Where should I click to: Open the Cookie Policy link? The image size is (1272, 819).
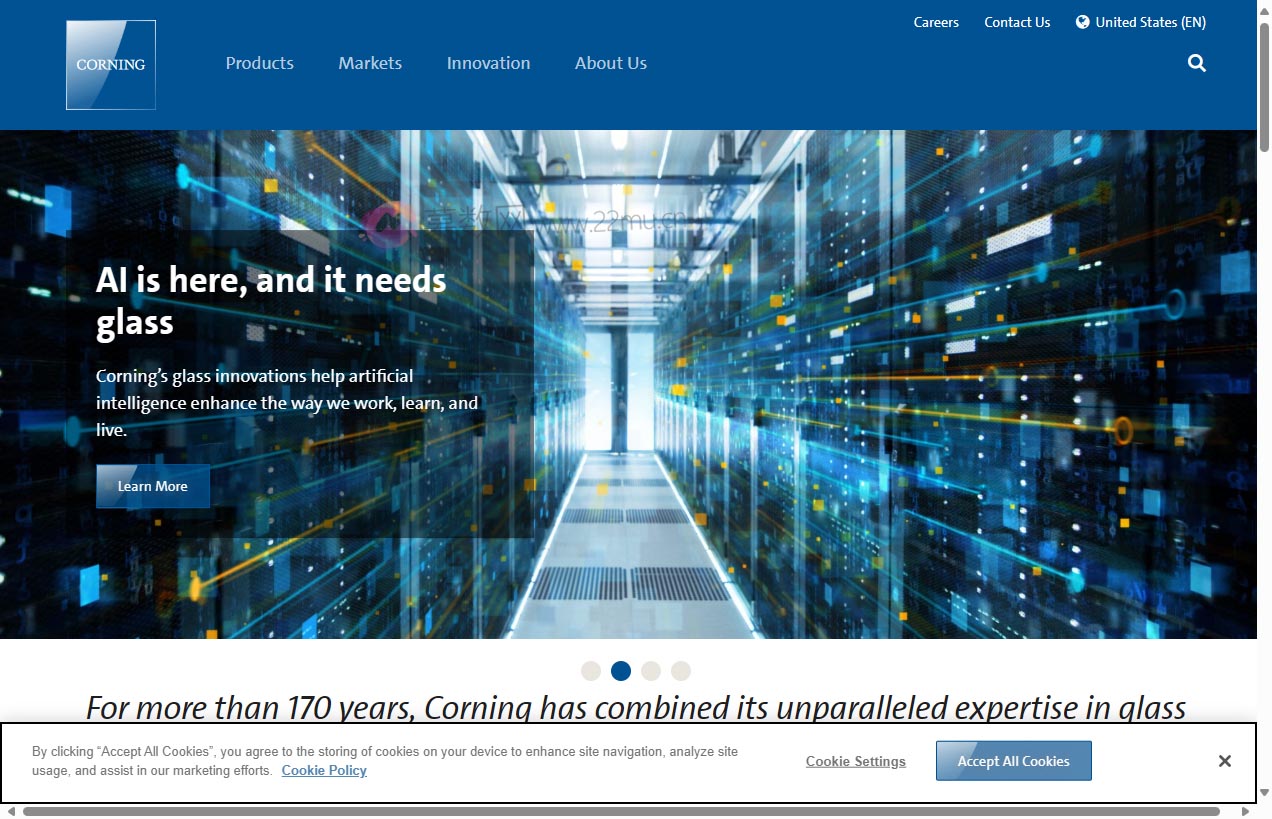(x=324, y=770)
